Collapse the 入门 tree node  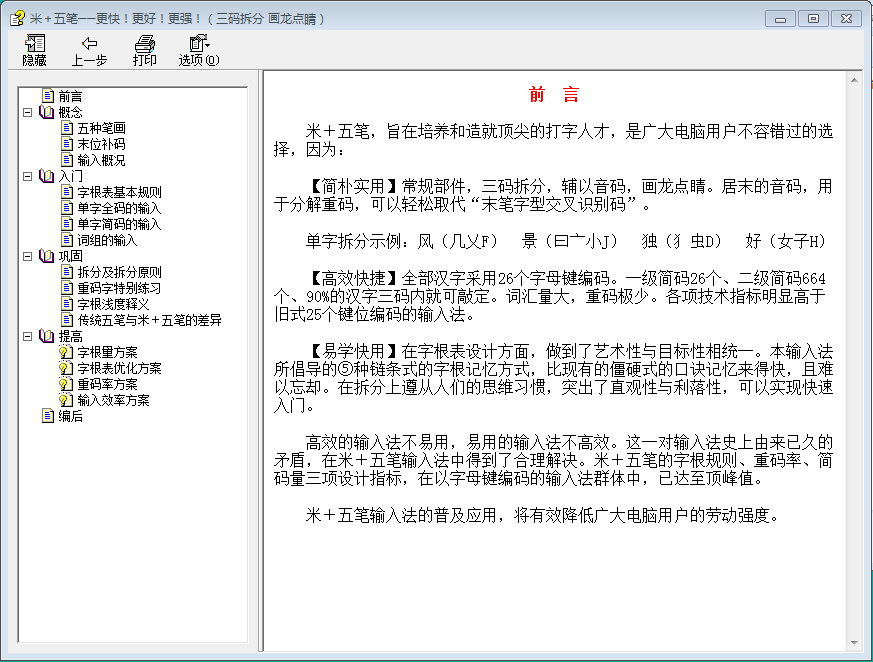pos(28,176)
